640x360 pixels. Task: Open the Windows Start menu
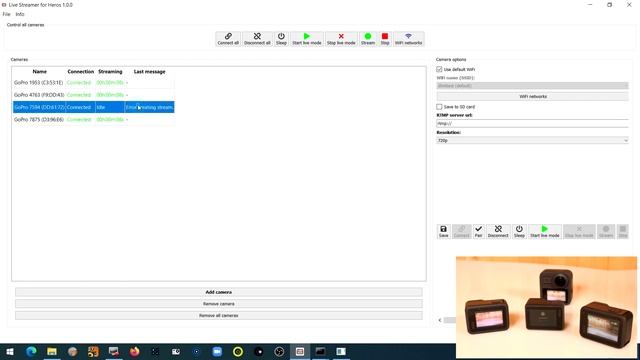(x=10, y=351)
